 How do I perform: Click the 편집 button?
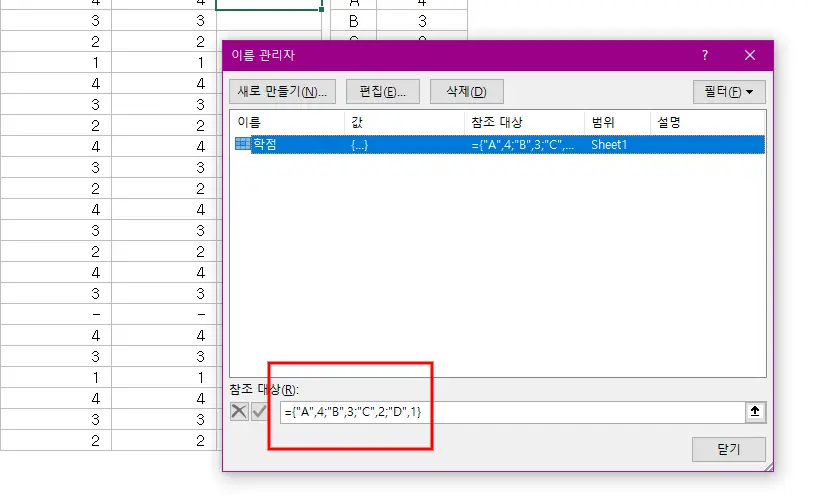(x=383, y=92)
